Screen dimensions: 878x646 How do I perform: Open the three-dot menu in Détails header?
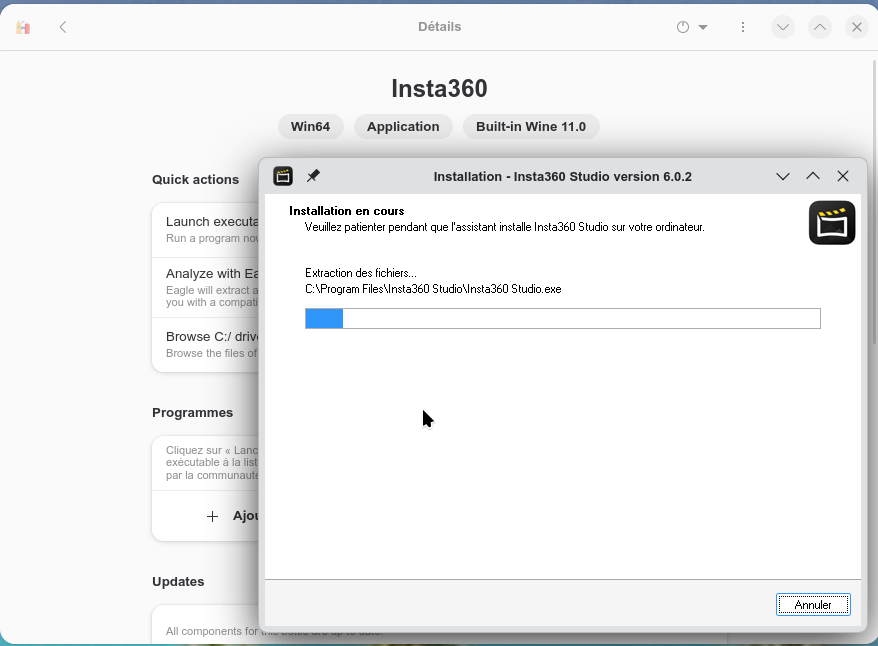[743, 27]
